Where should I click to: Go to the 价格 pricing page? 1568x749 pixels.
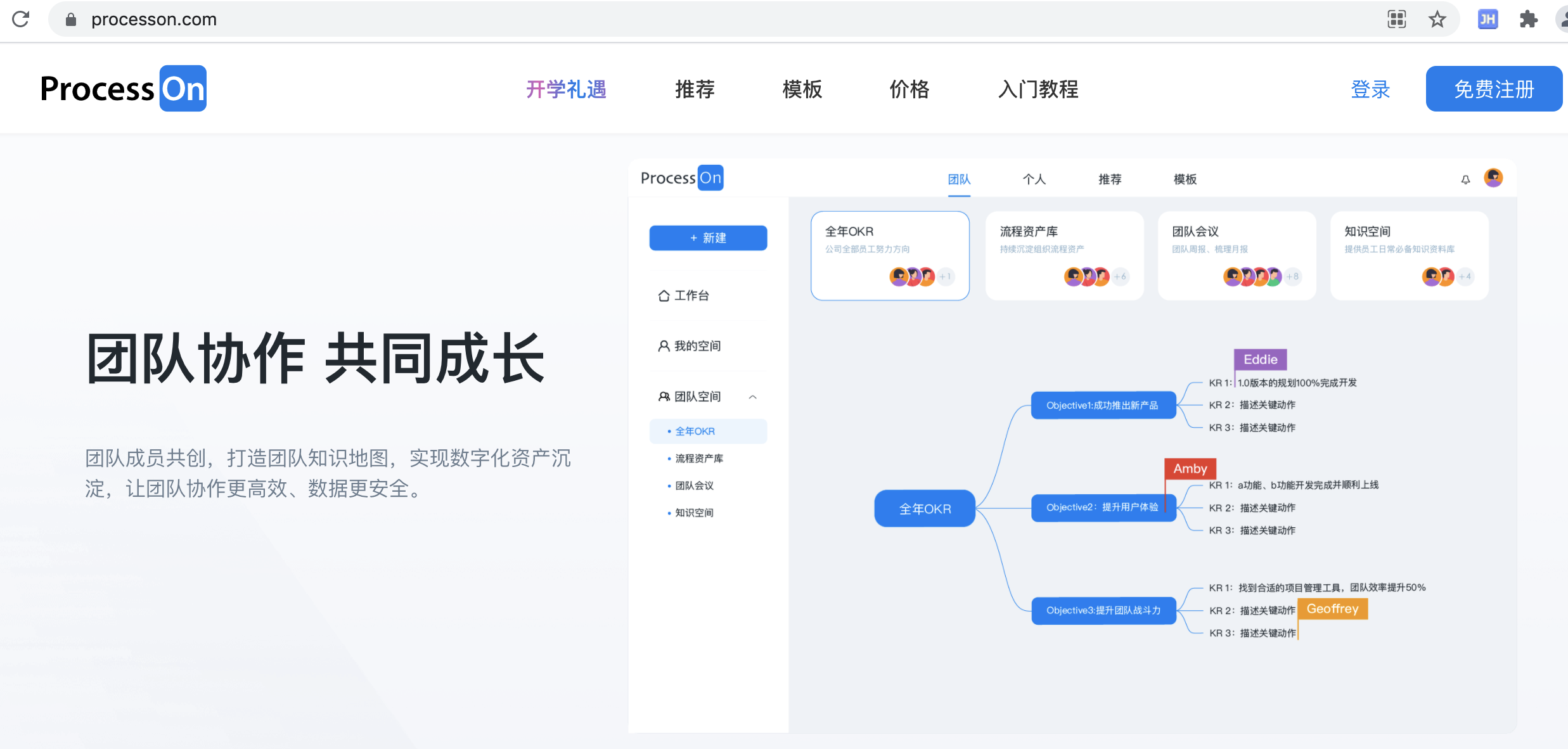pos(909,89)
